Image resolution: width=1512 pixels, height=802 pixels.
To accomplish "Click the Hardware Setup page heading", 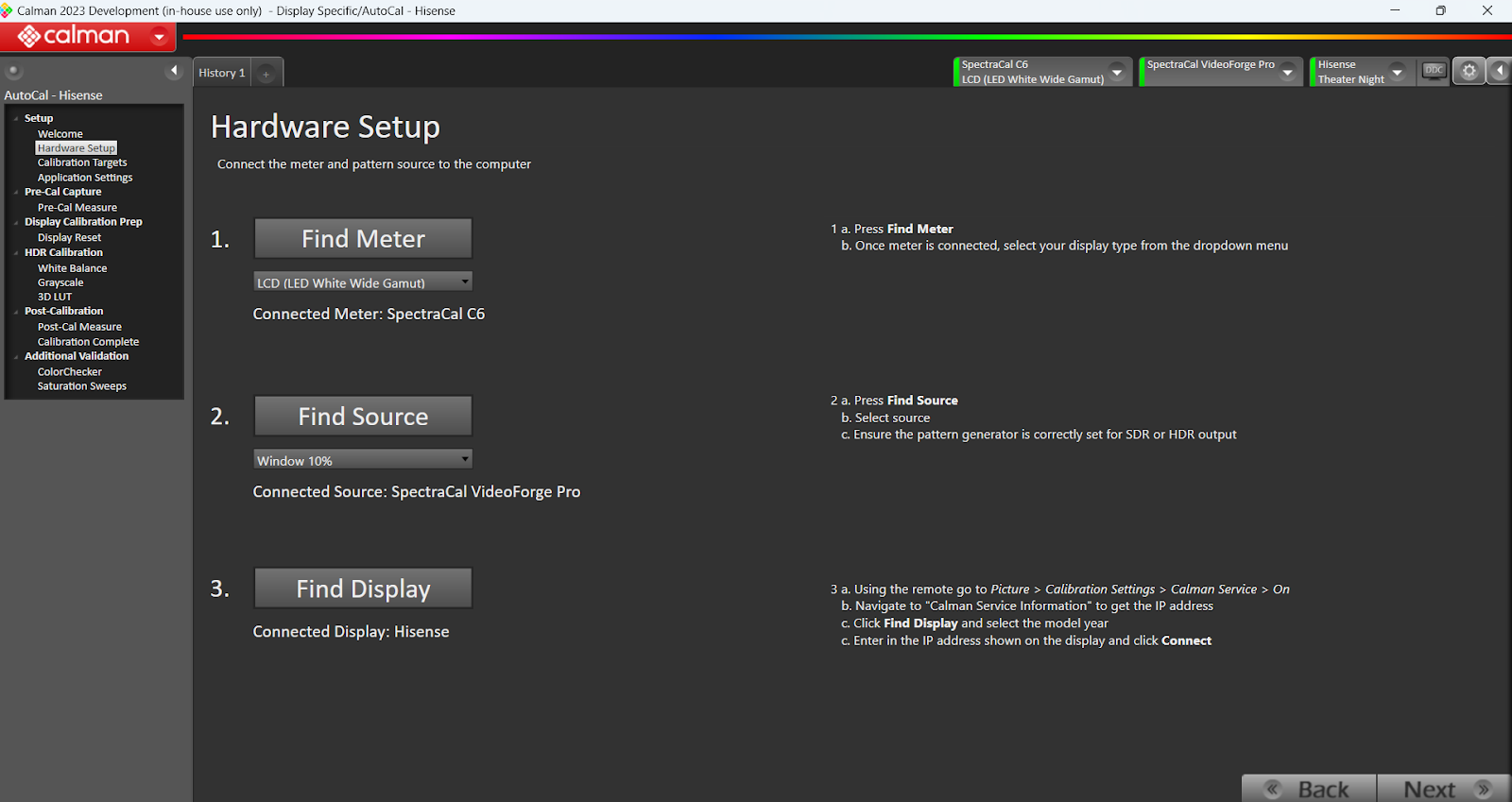I will pos(325,127).
